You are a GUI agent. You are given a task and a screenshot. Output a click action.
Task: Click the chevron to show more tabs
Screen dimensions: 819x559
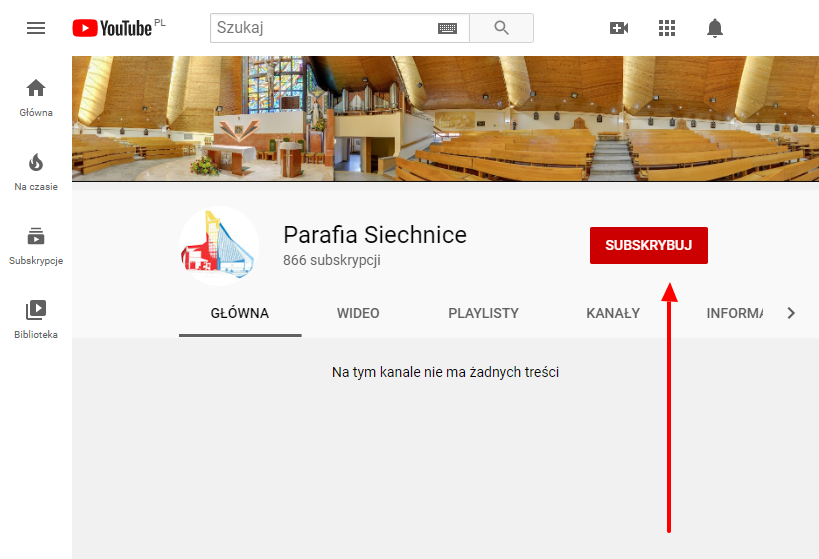point(791,313)
